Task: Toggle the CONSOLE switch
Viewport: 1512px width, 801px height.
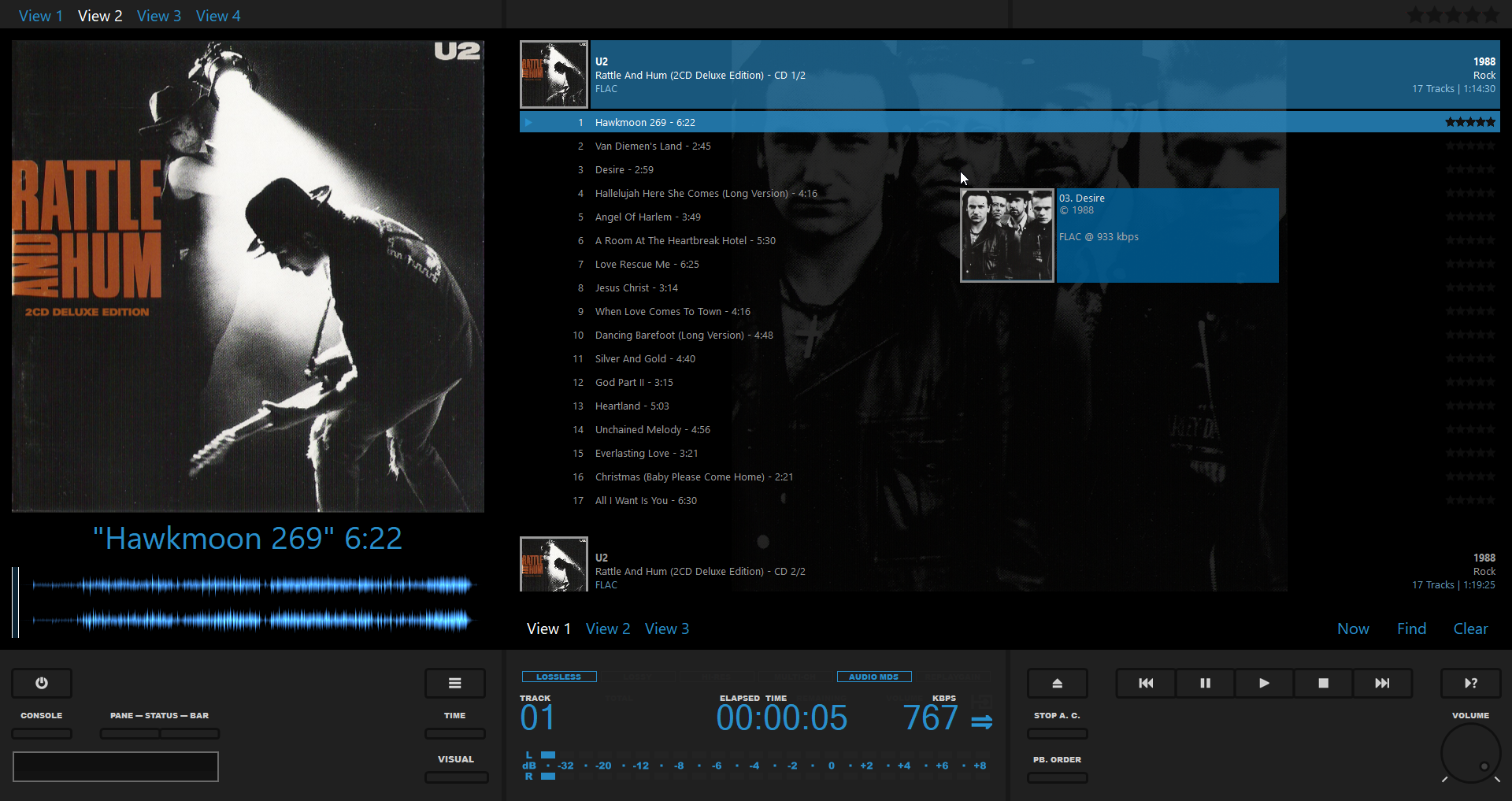Action: pos(42,733)
